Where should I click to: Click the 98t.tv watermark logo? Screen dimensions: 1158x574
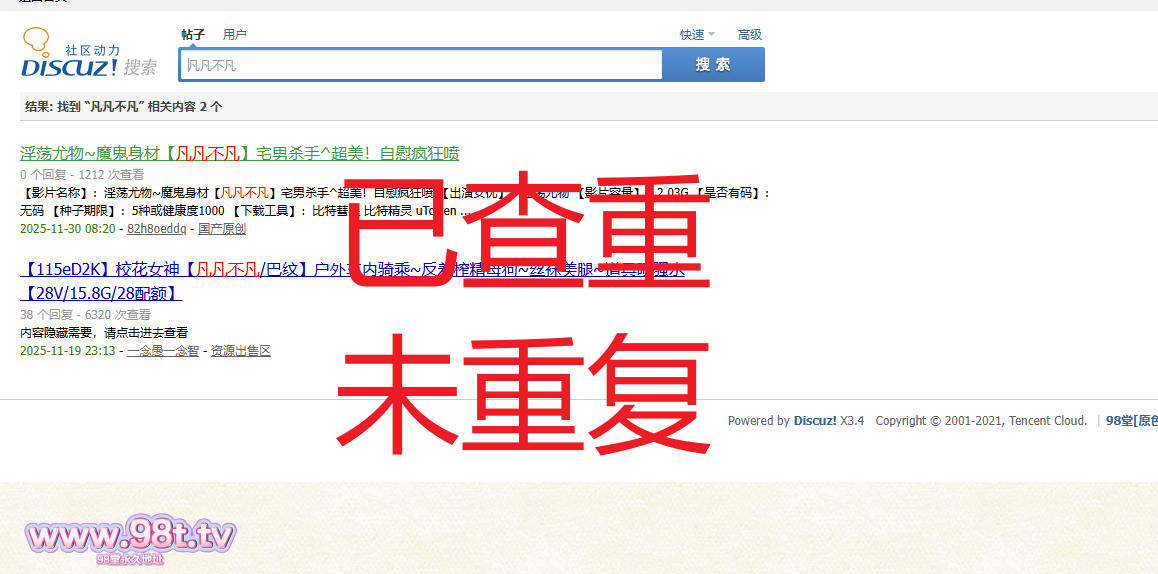pos(130,539)
